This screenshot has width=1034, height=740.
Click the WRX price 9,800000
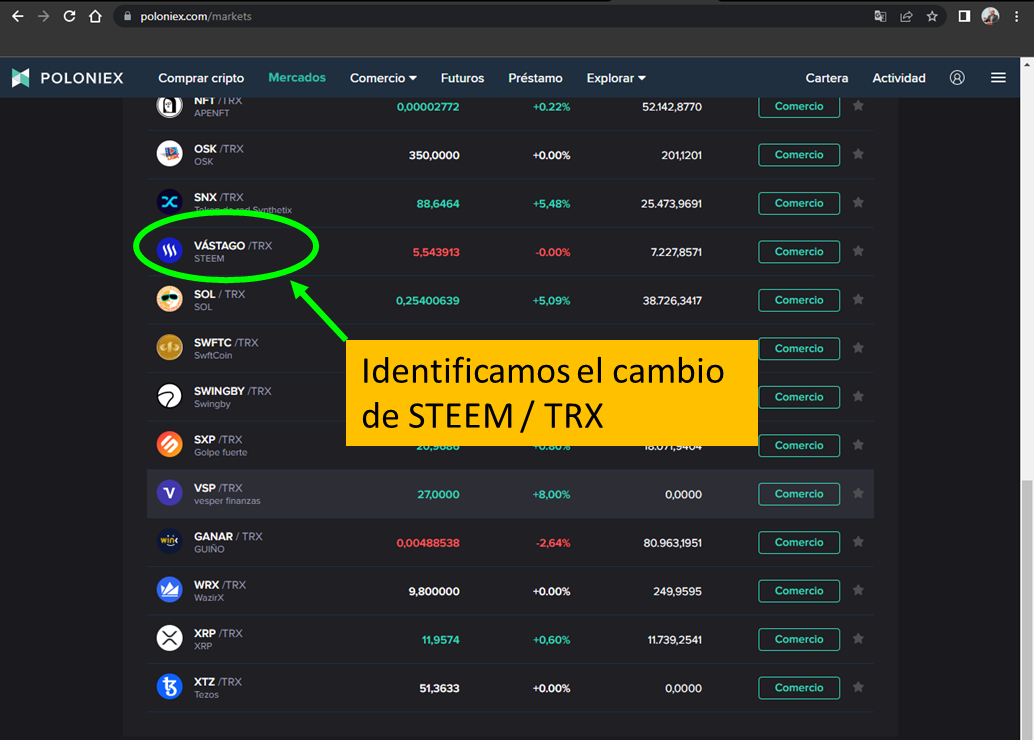coord(434,592)
